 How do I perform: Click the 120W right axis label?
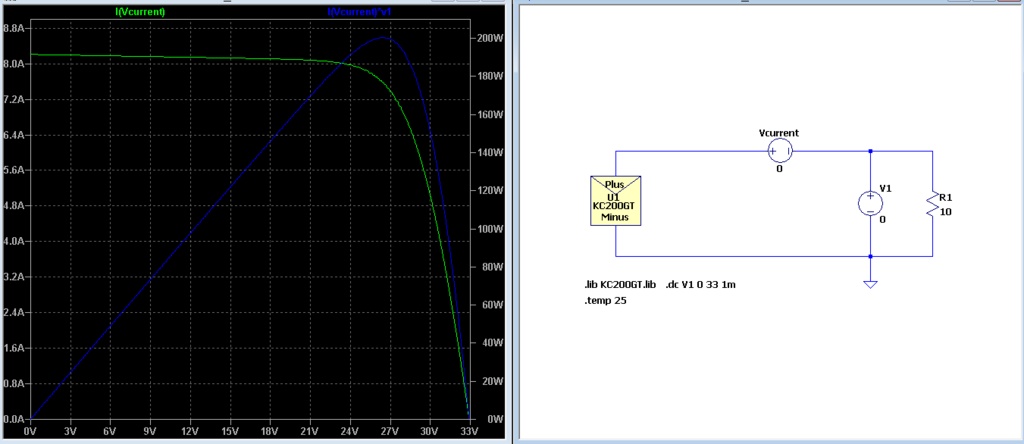(x=490, y=191)
